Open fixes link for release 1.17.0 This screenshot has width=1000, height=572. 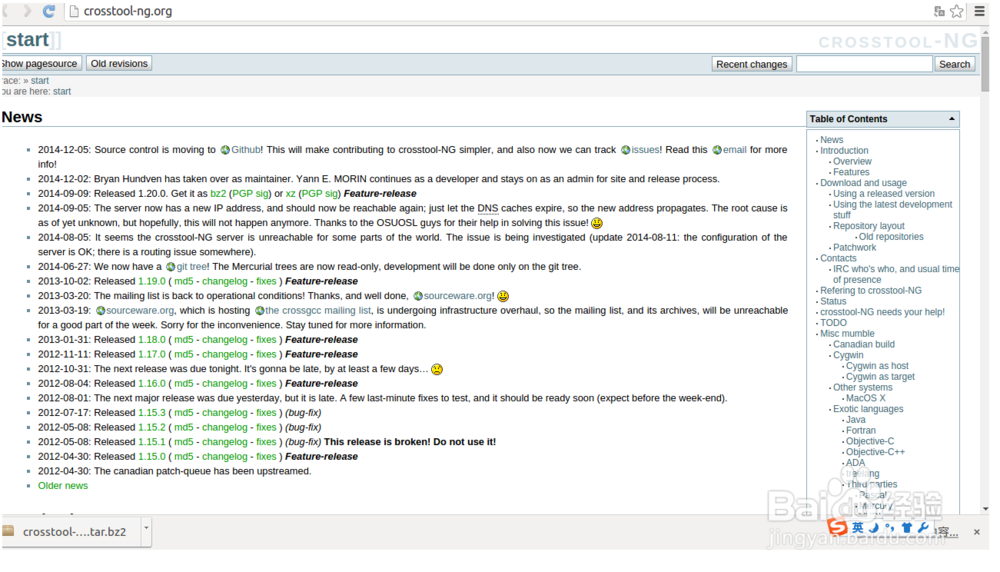[x=266, y=355]
